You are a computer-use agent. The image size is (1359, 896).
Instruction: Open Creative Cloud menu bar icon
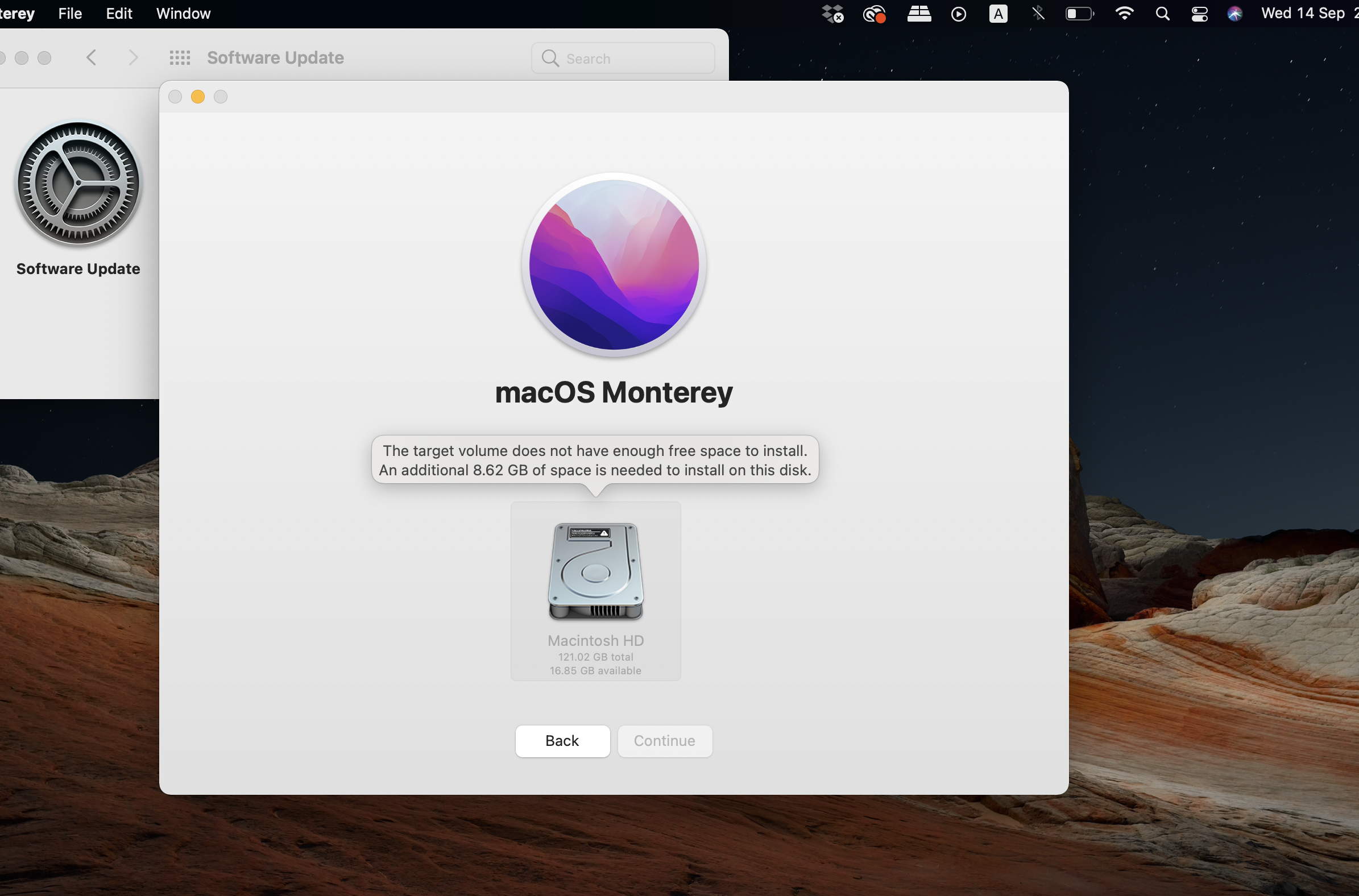[874, 14]
